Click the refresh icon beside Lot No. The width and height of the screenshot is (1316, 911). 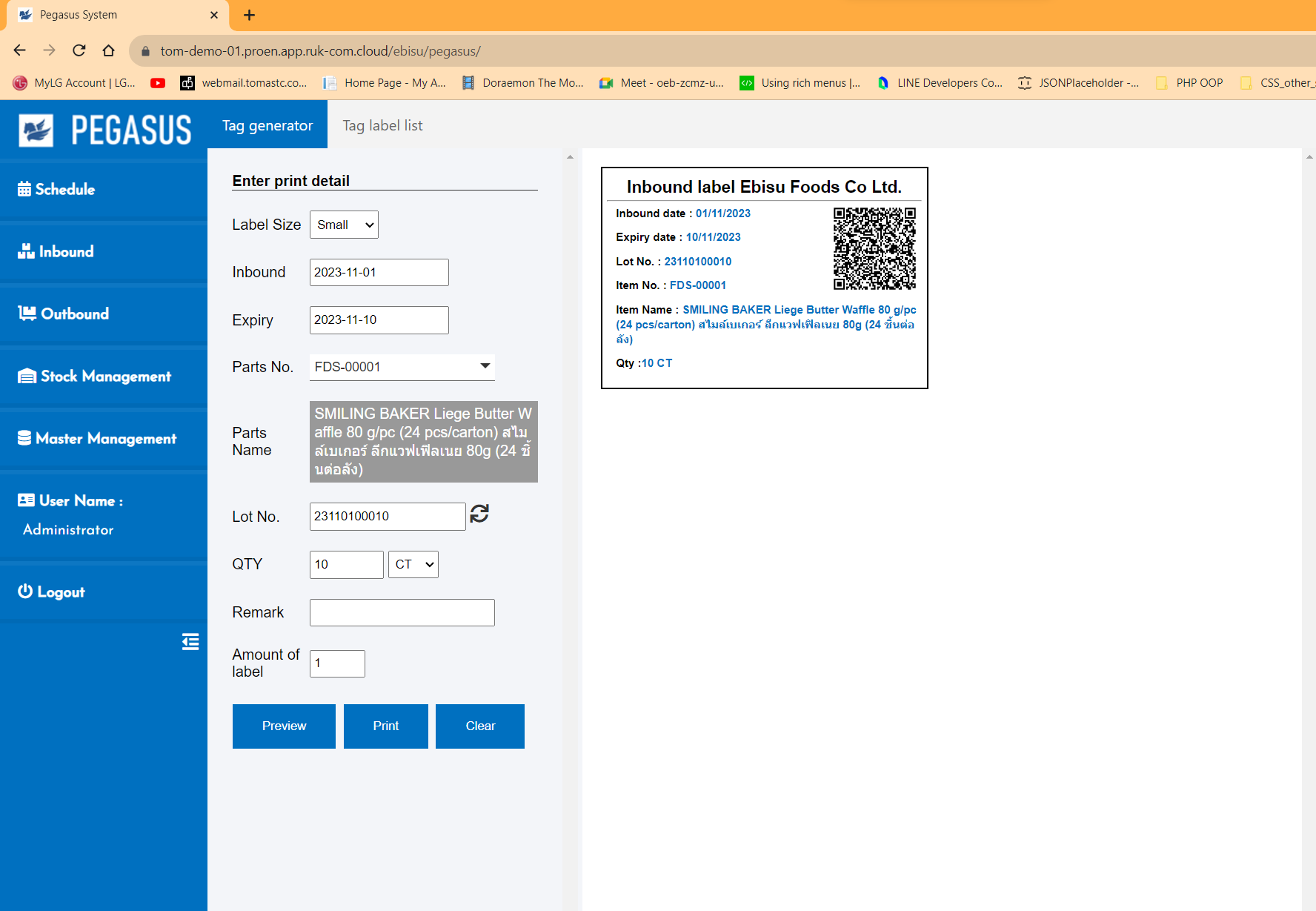479,514
